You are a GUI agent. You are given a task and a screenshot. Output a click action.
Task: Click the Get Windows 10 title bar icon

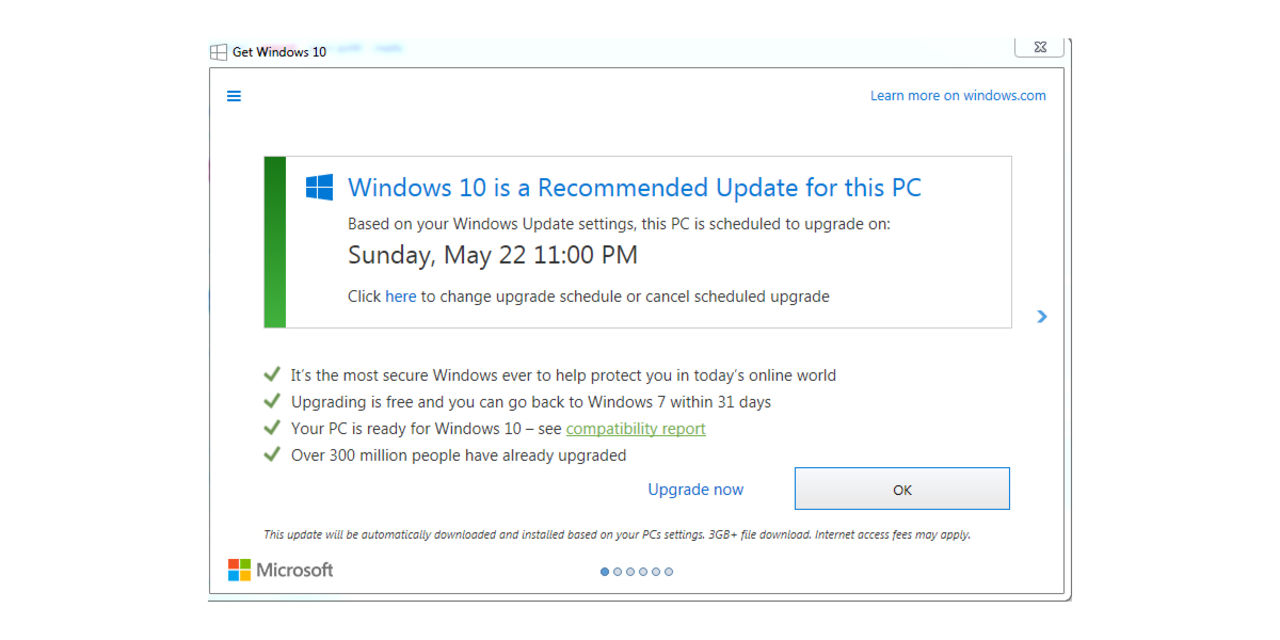[x=218, y=50]
